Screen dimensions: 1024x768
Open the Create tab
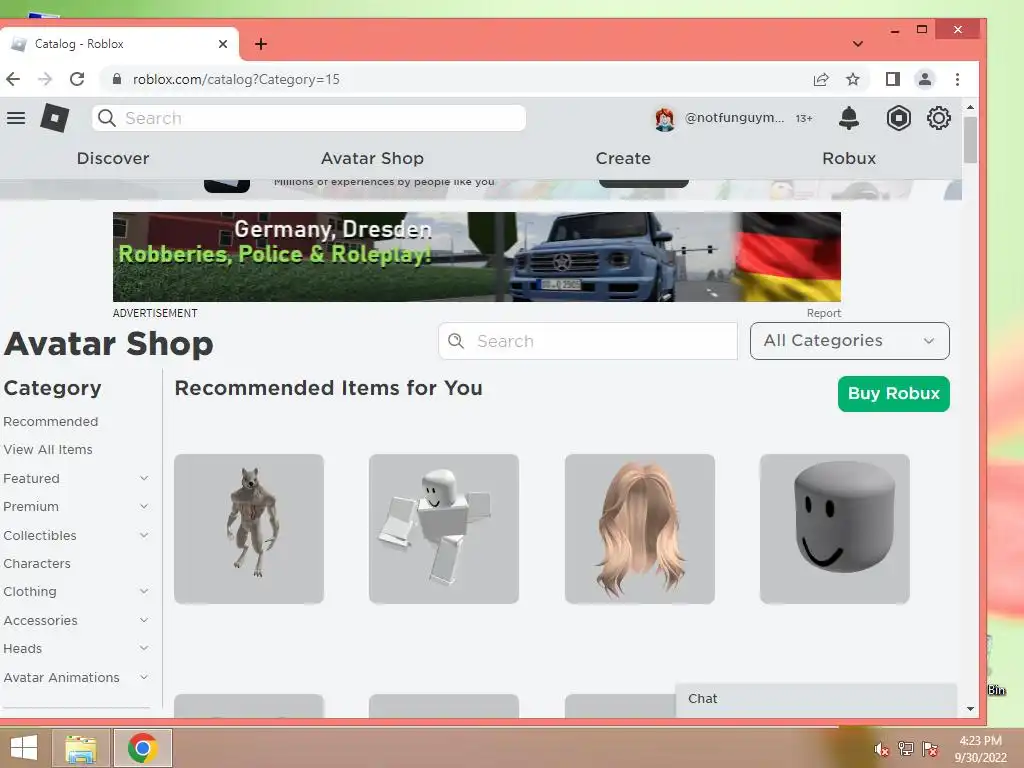[623, 158]
